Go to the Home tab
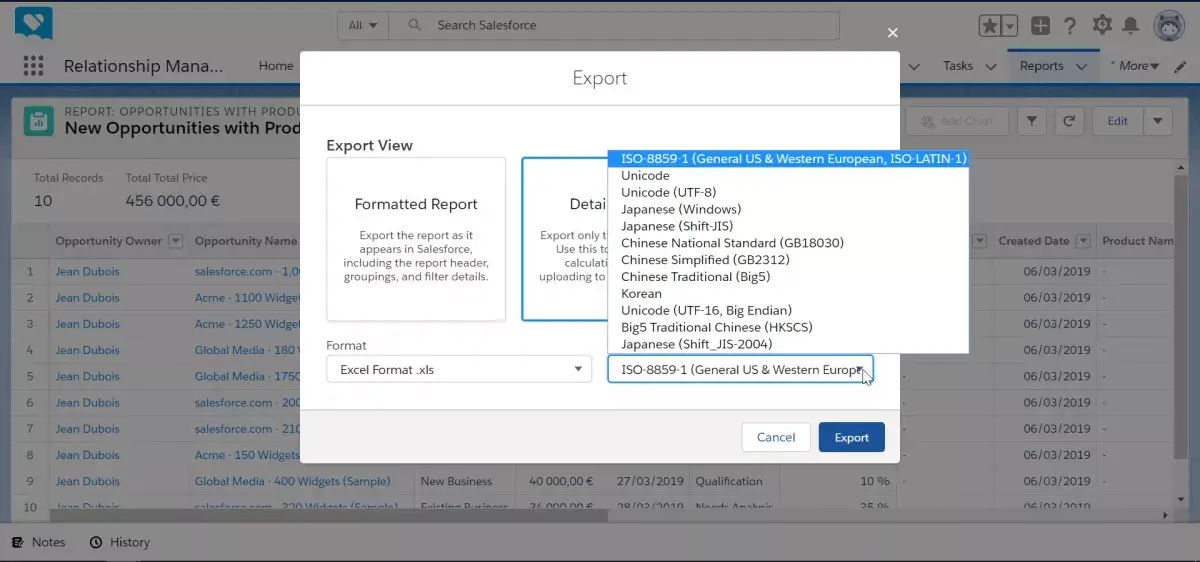The width and height of the screenshot is (1200, 562). click(276, 66)
